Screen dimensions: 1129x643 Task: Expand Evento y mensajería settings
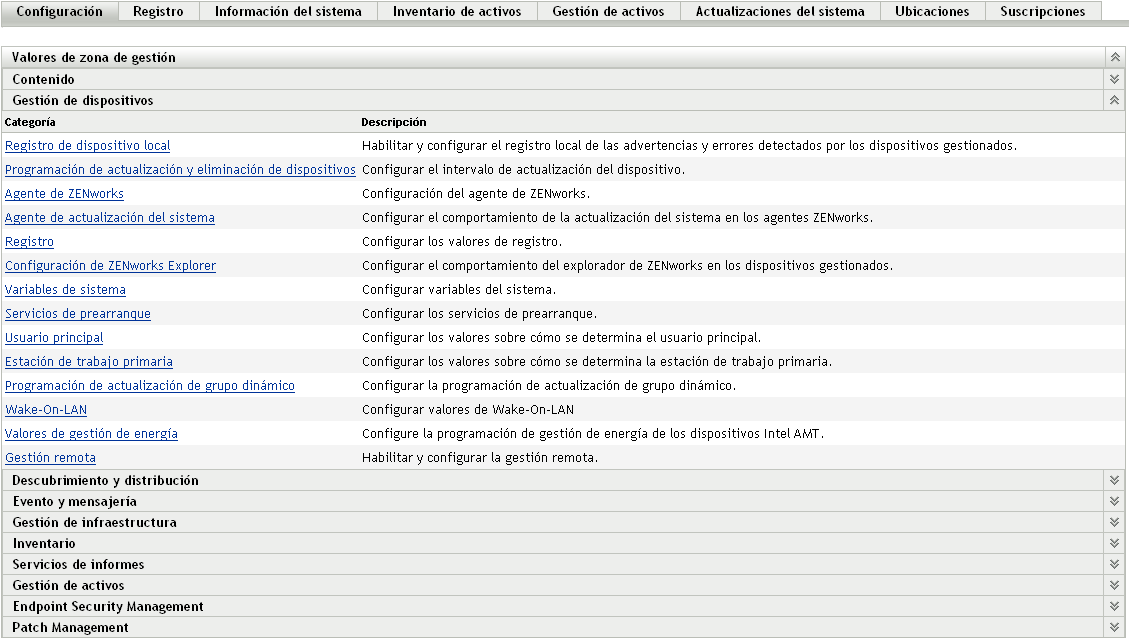(1114, 501)
